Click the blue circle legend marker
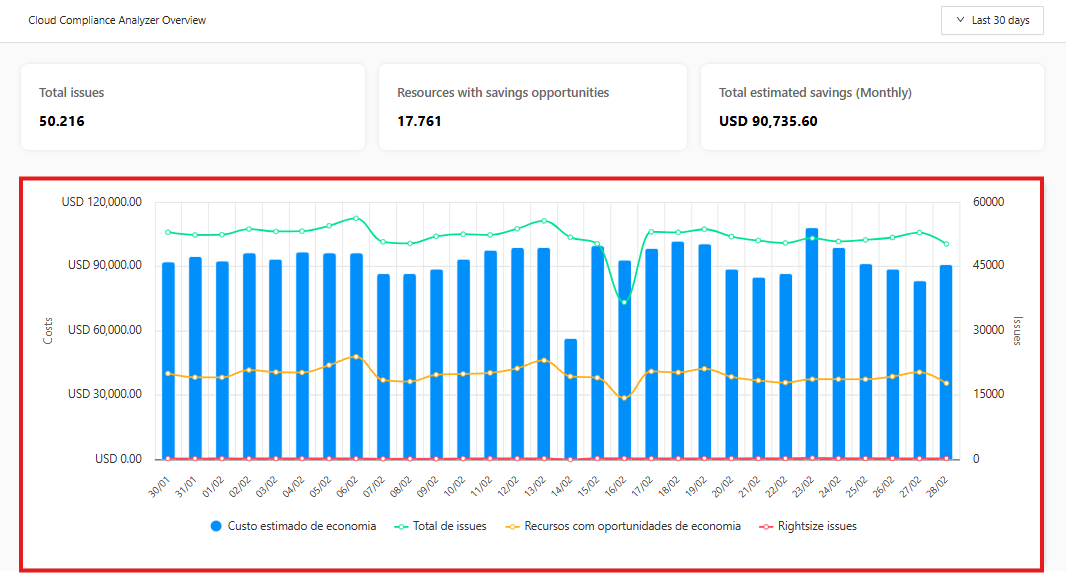The image size is (1066, 573). (216, 526)
